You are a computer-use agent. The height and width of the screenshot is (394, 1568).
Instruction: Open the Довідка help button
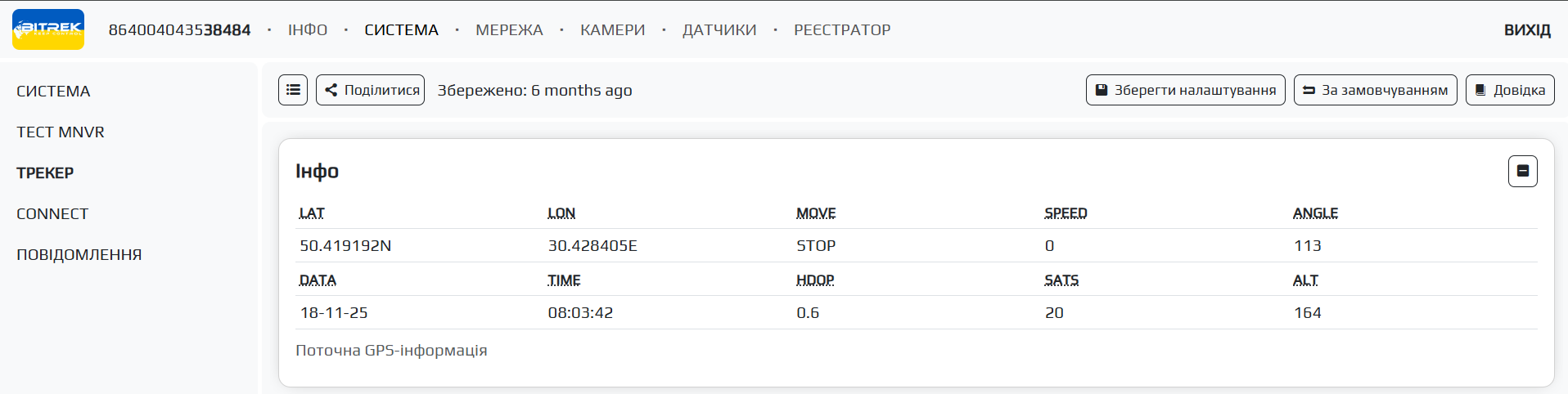coord(1510,90)
